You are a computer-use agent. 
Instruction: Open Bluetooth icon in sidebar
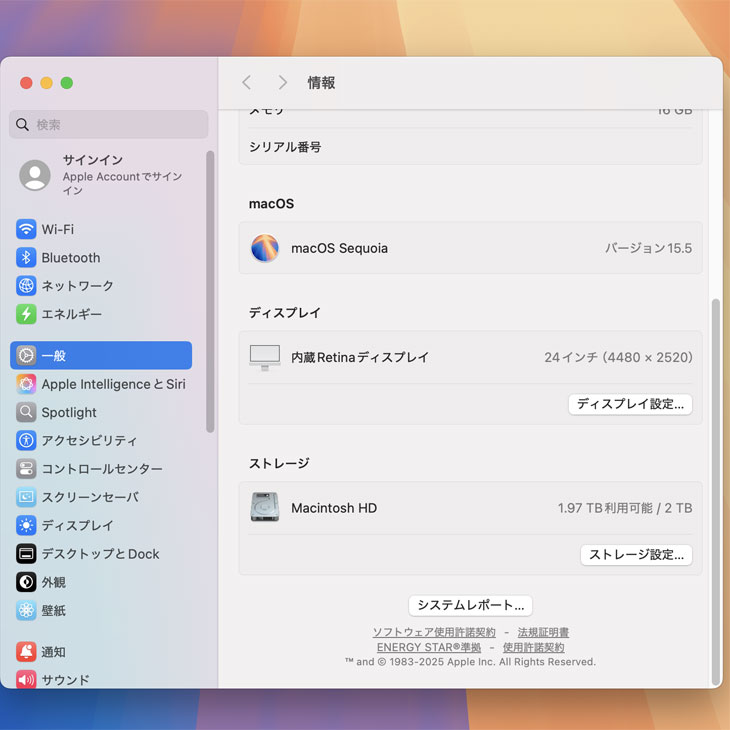pyautogui.click(x=26, y=257)
